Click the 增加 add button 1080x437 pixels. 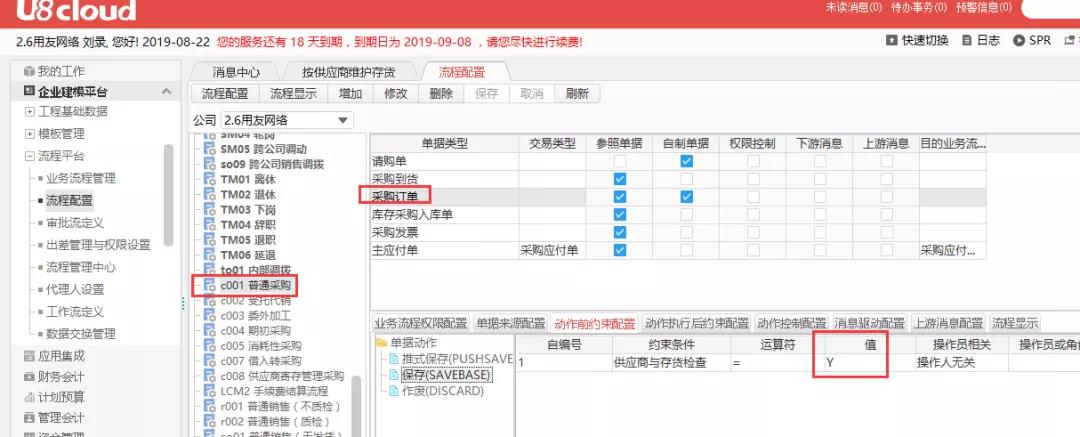[x=350, y=94]
